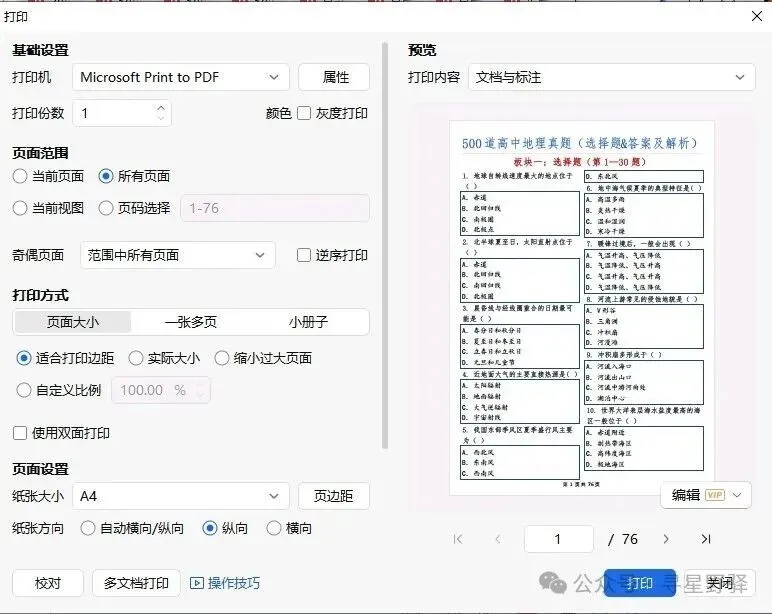The width and height of the screenshot is (772, 614).
Task: Switch to 页面大小 tab
Action: (73, 322)
